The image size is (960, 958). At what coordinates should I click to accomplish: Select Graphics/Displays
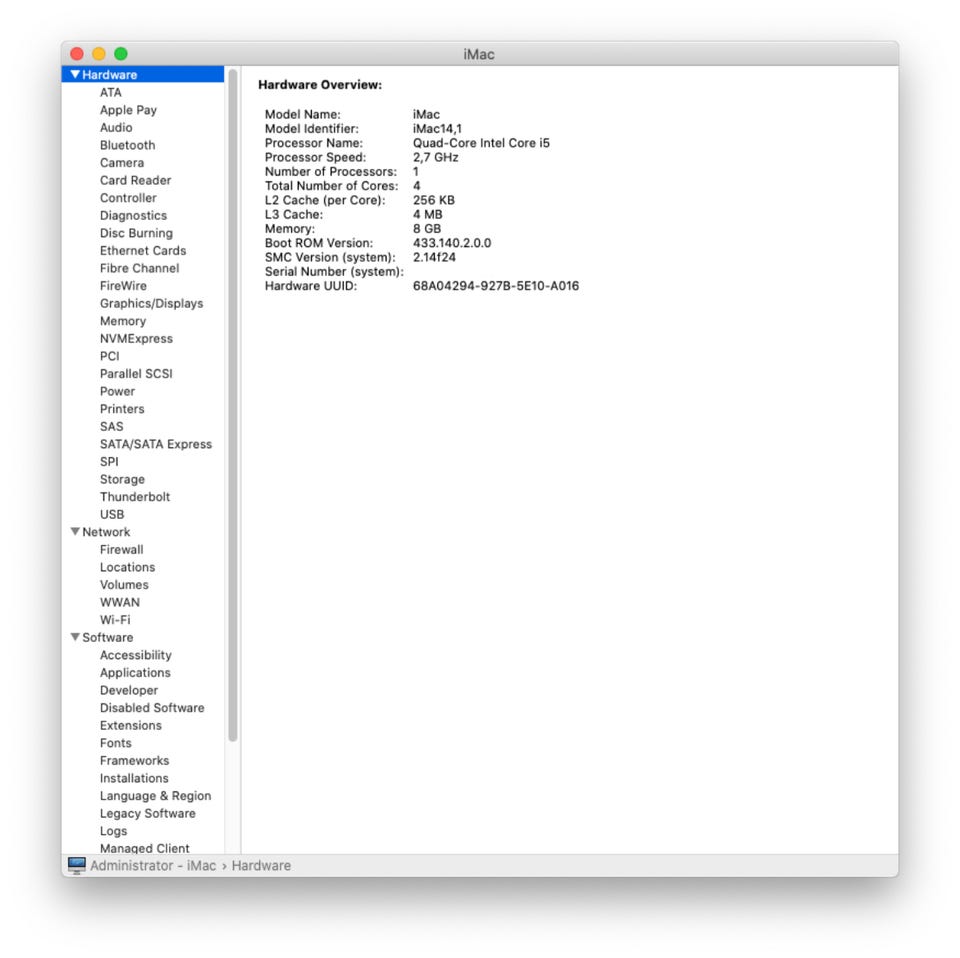click(151, 304)
